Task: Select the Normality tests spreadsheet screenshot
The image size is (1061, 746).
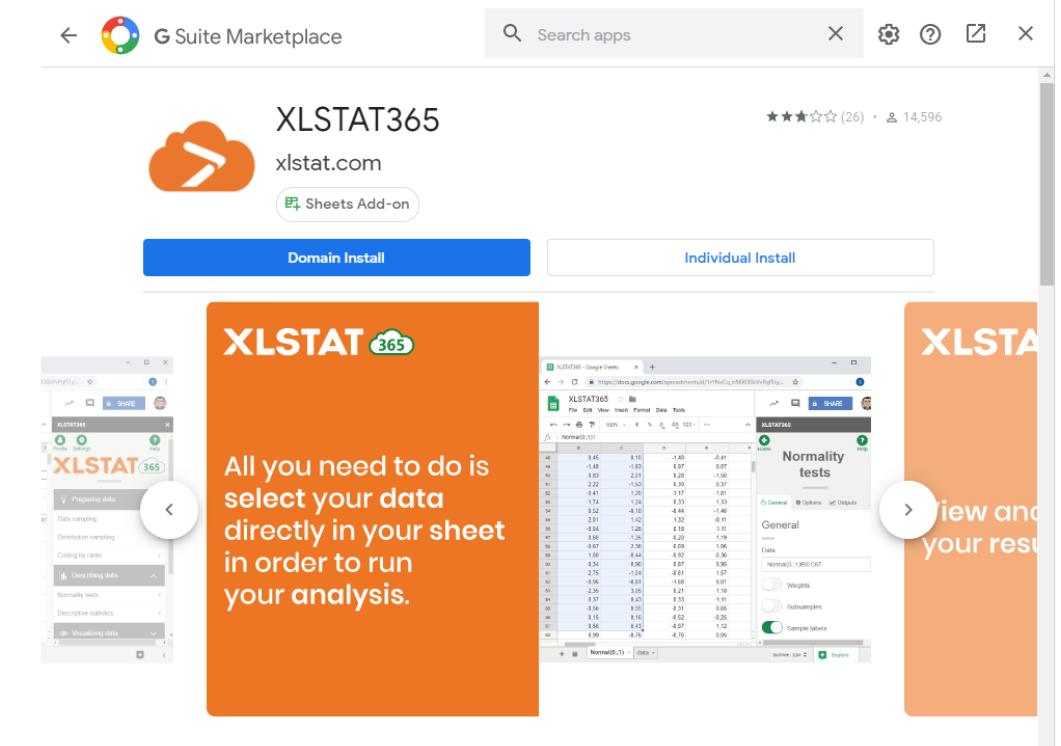Action: click(x=705, y=510)
